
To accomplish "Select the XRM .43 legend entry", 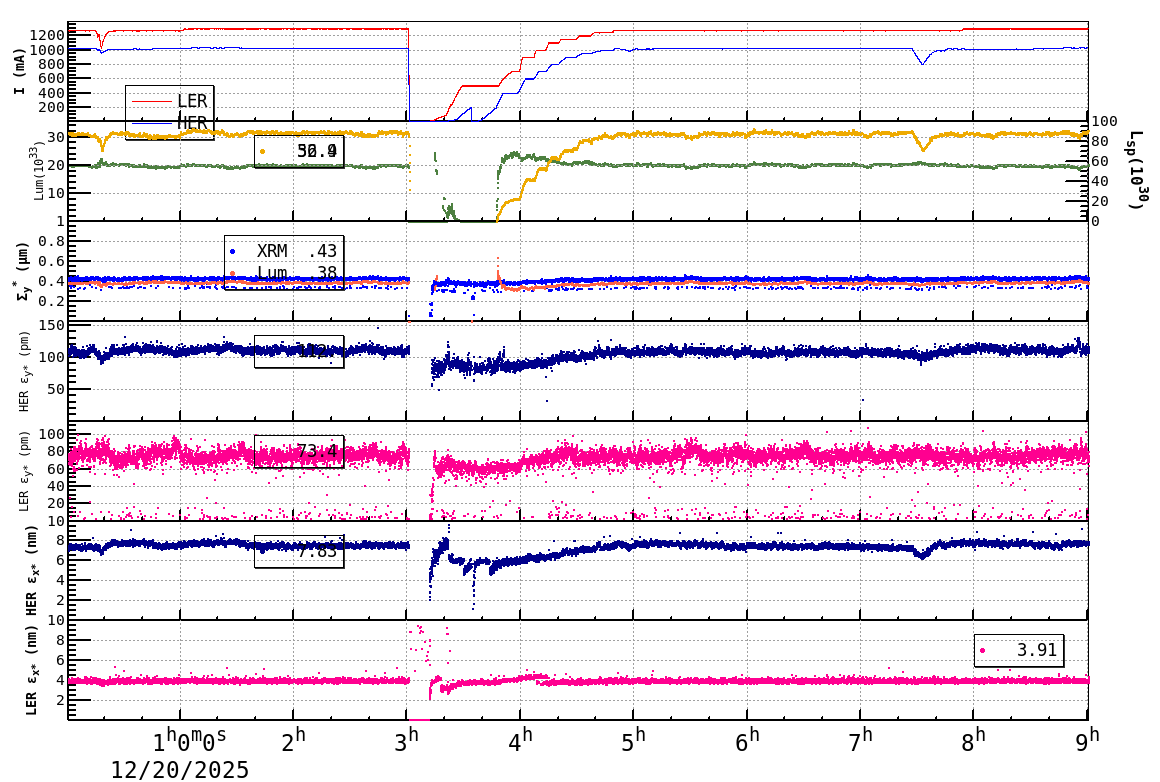I will [284, 251].
